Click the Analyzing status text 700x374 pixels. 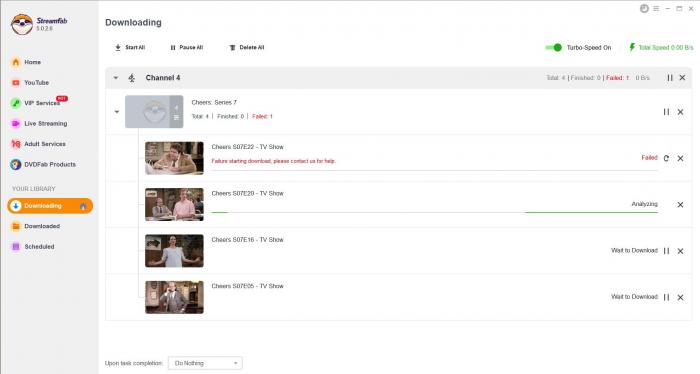(645, 204)
